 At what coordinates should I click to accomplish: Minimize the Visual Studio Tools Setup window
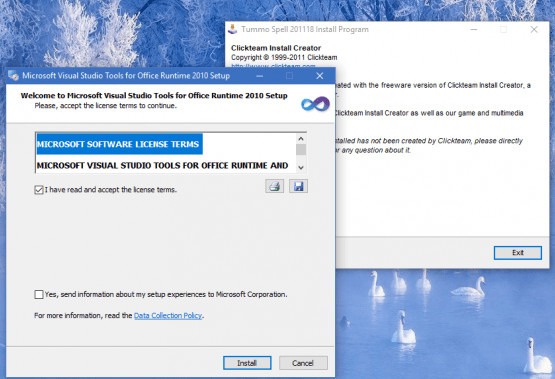tap(259, 76)
